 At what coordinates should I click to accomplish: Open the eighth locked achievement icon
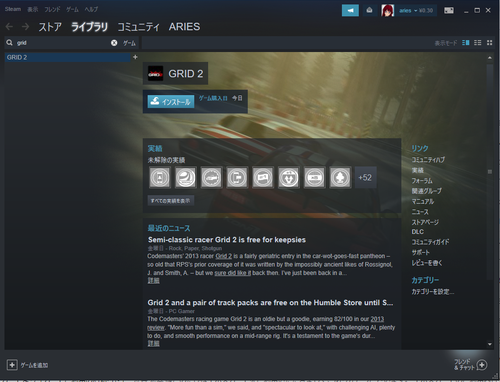[340, 177]
